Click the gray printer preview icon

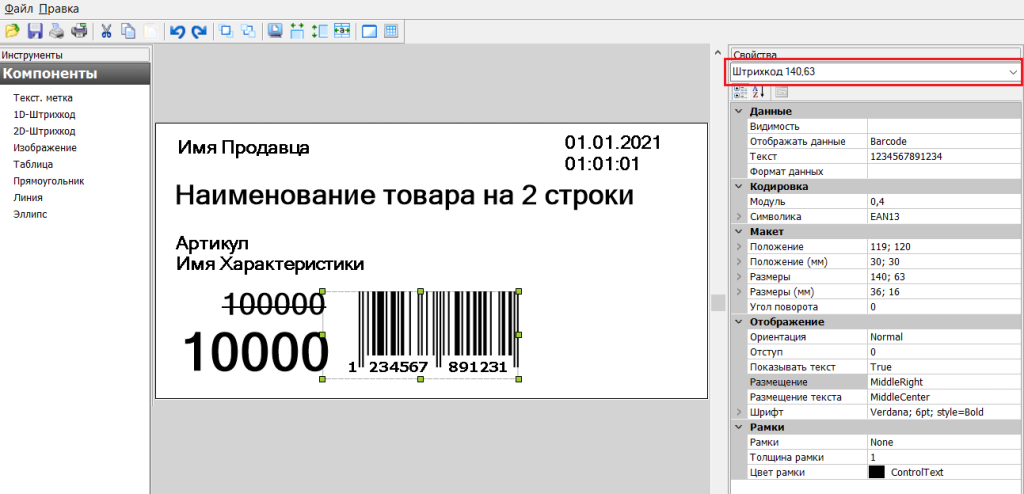57,31
